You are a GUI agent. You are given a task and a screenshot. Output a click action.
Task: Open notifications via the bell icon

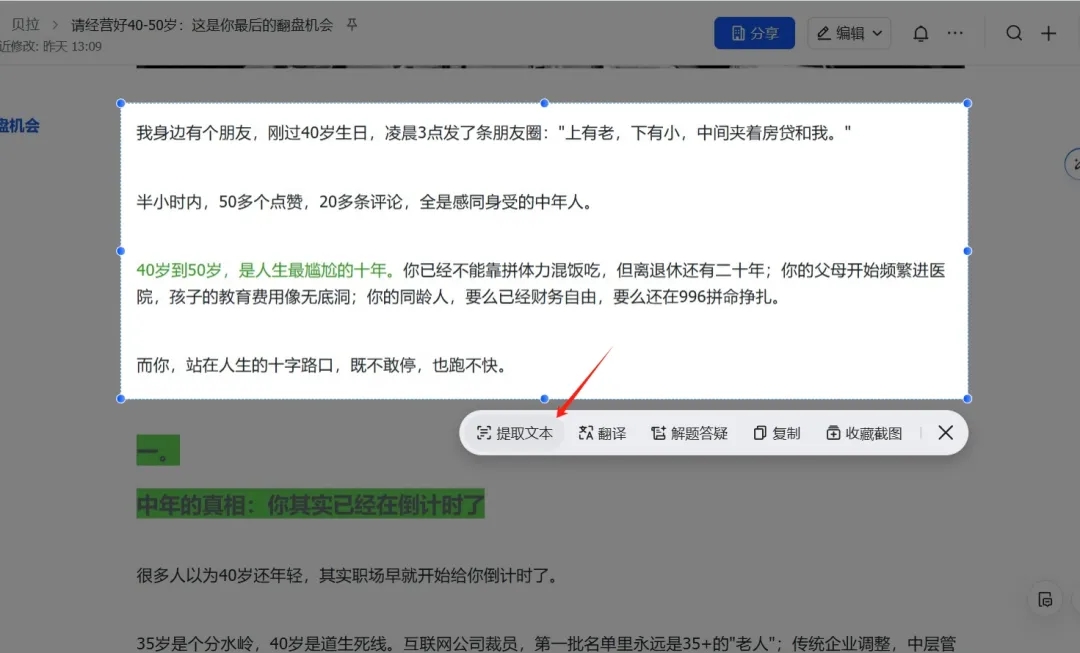[x=920, y=32]
